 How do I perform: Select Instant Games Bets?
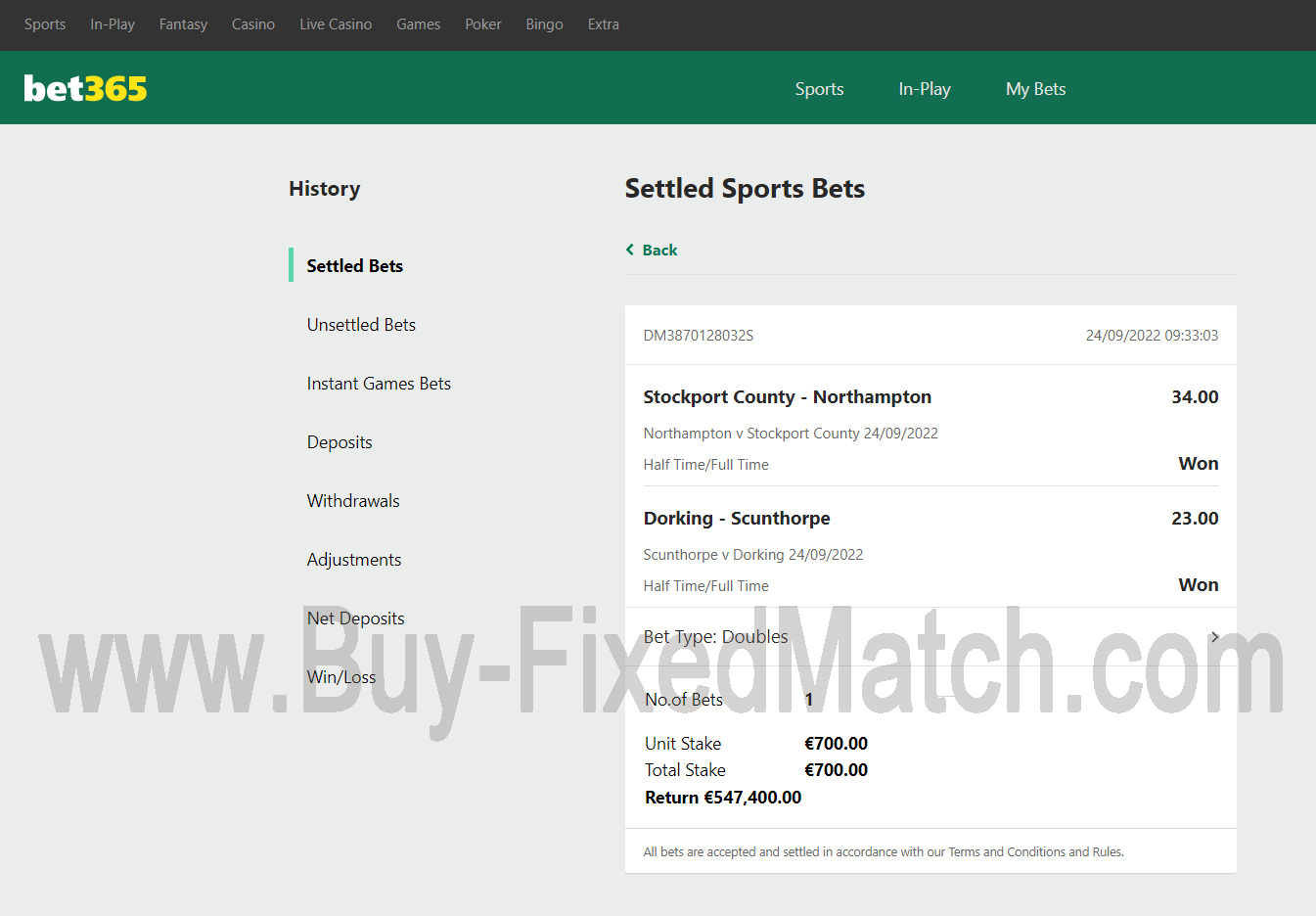point(379,384)
